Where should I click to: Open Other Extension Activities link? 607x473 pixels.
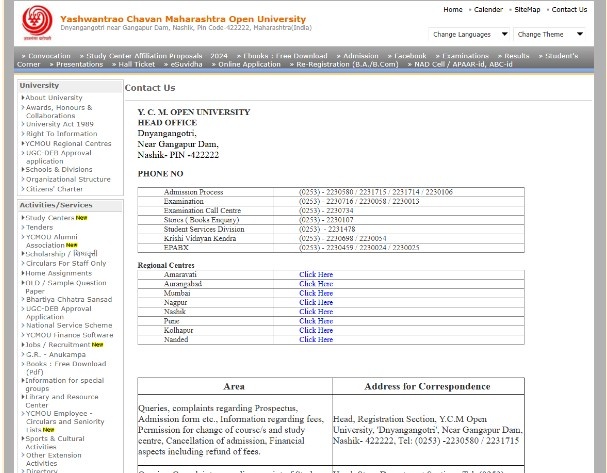tap(53, 459)
